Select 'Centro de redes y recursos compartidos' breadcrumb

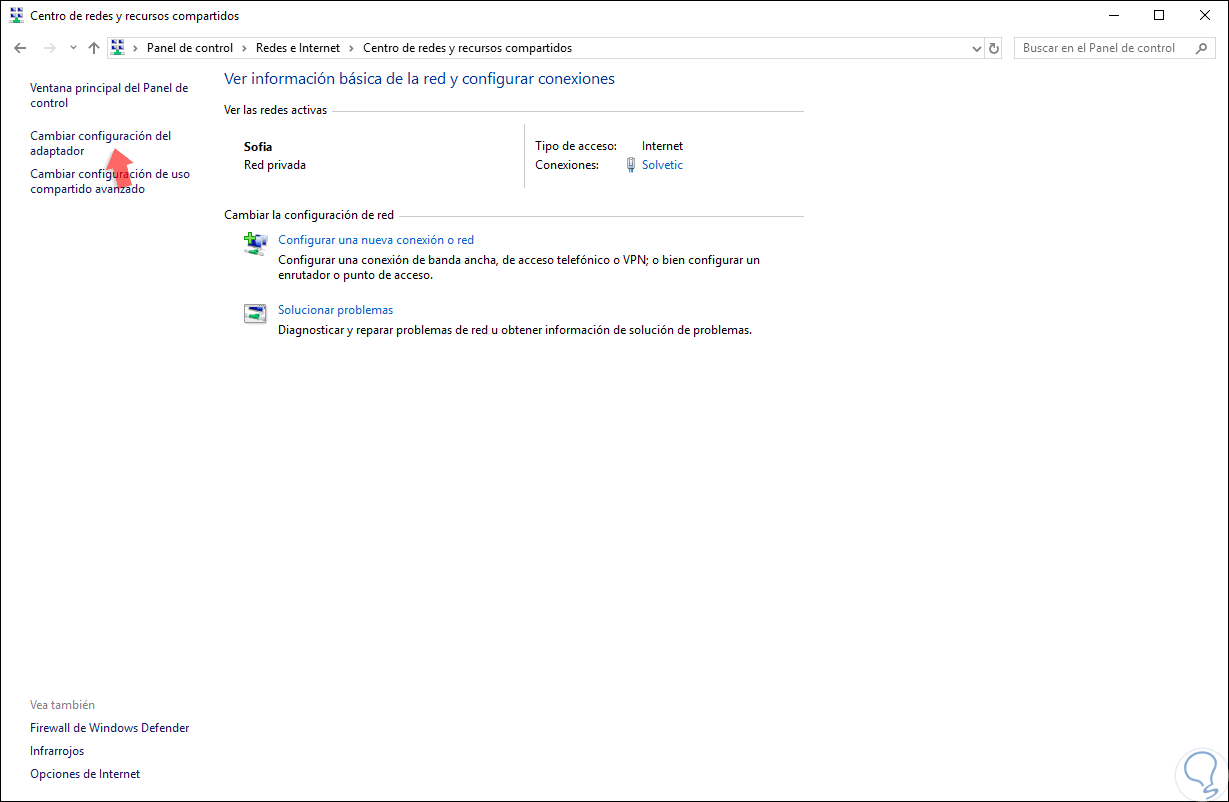467,48
